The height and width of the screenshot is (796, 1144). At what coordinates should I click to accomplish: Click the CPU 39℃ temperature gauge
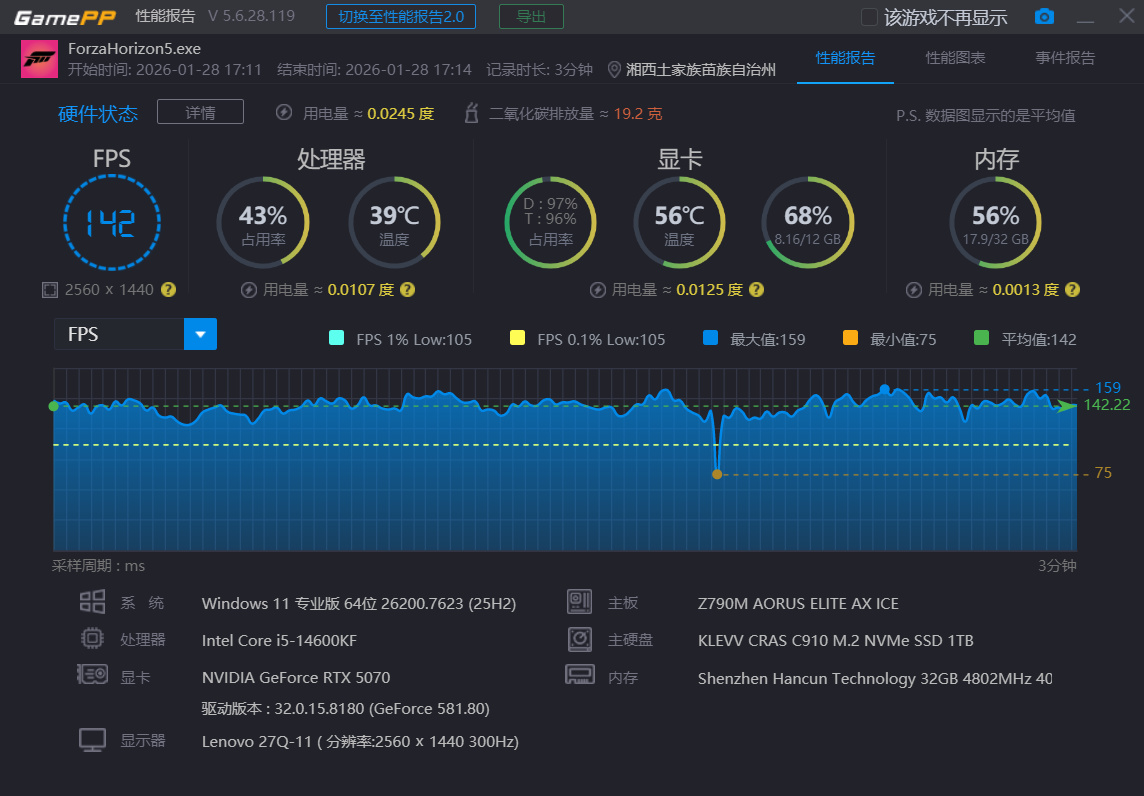(394, 223)
